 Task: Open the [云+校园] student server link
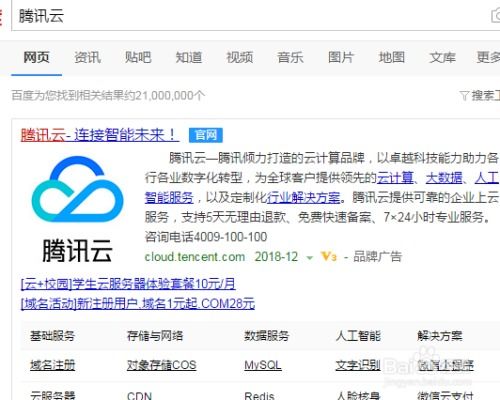coord(128,284)
